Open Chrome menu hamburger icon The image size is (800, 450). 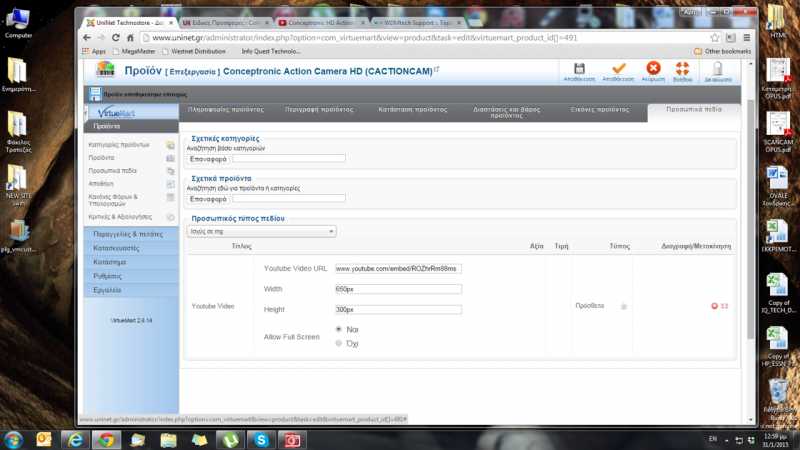pyautogui.click(x=746, y=38)
